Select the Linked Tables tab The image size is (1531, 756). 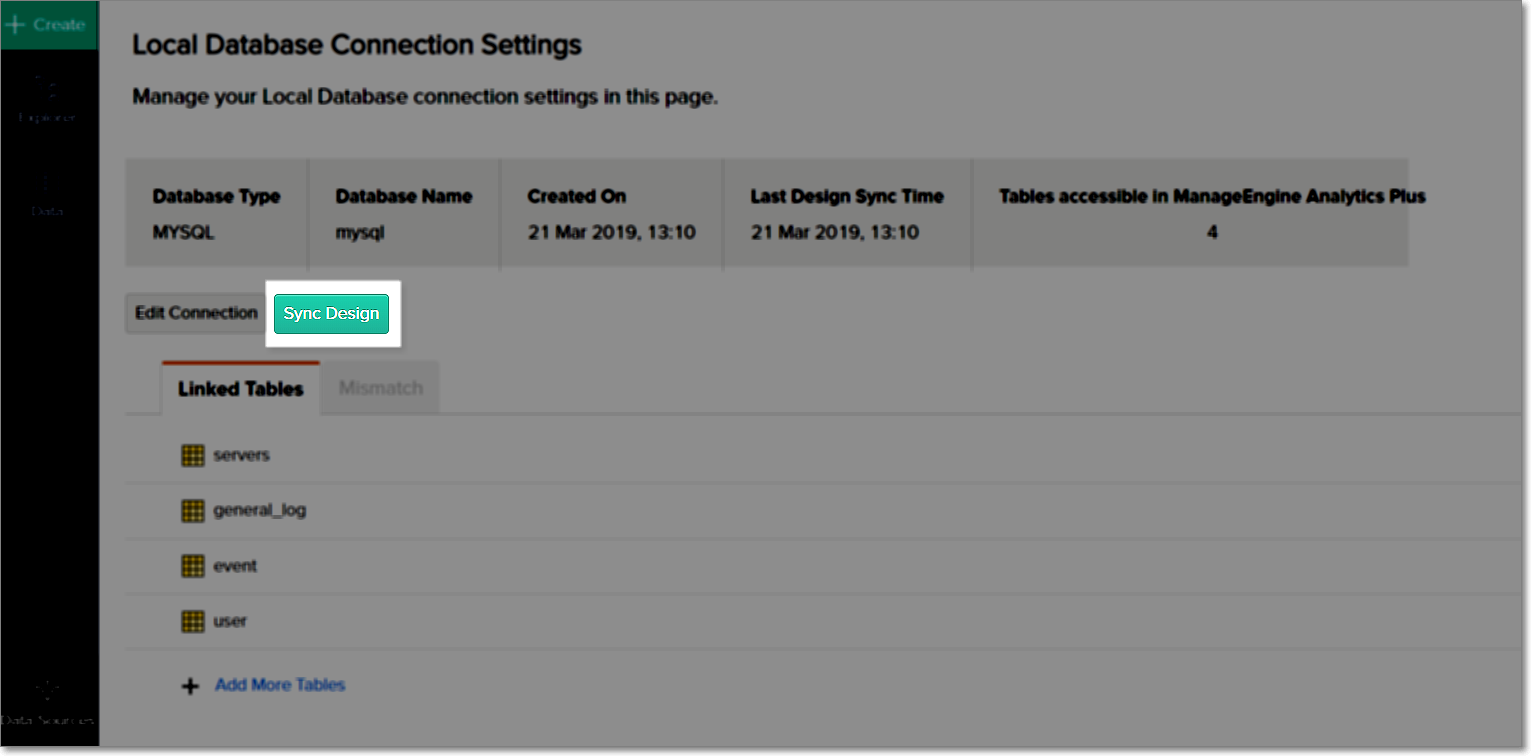point(240,389)
